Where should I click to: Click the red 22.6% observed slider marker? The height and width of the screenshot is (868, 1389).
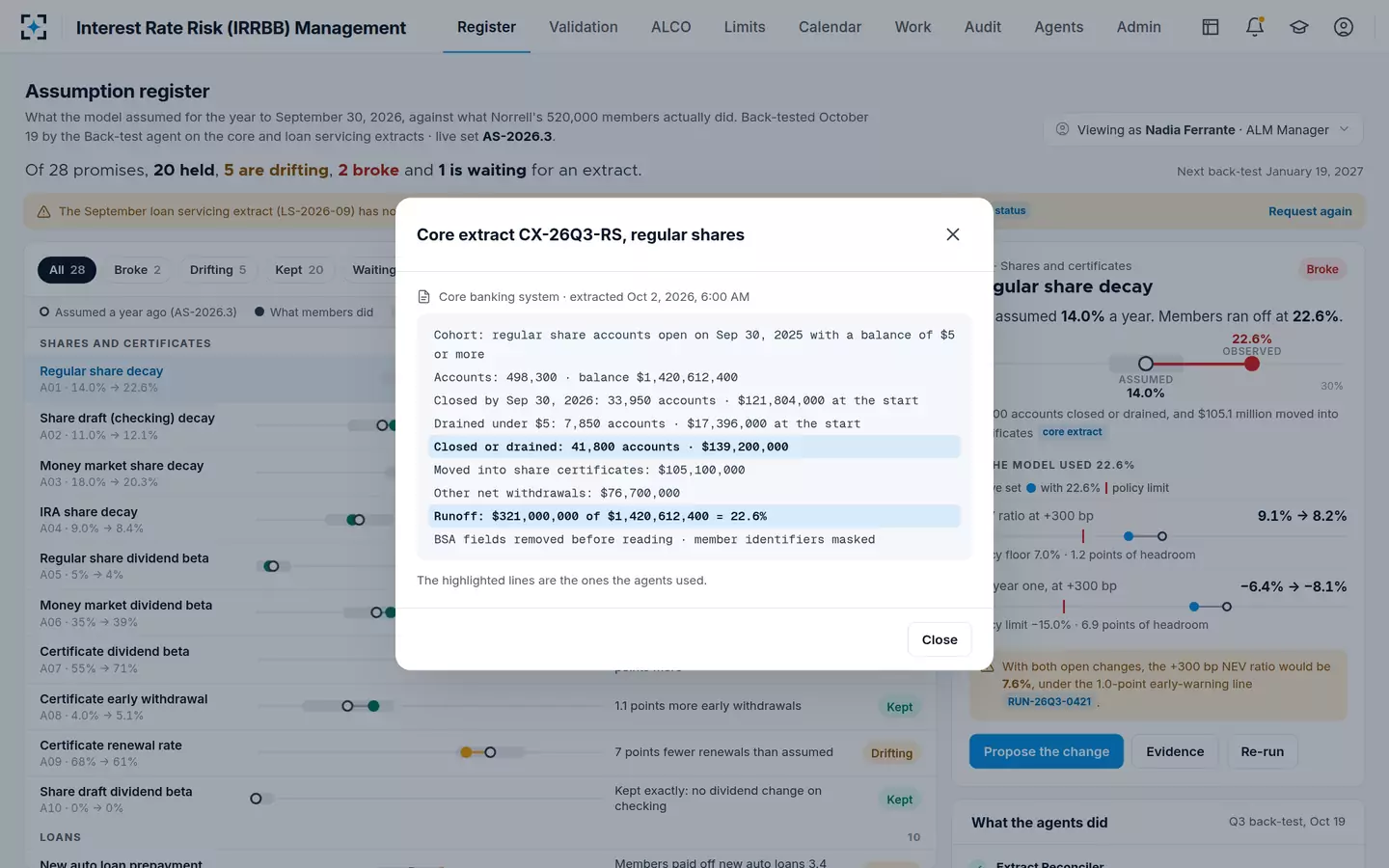[x=1252, y=364]
